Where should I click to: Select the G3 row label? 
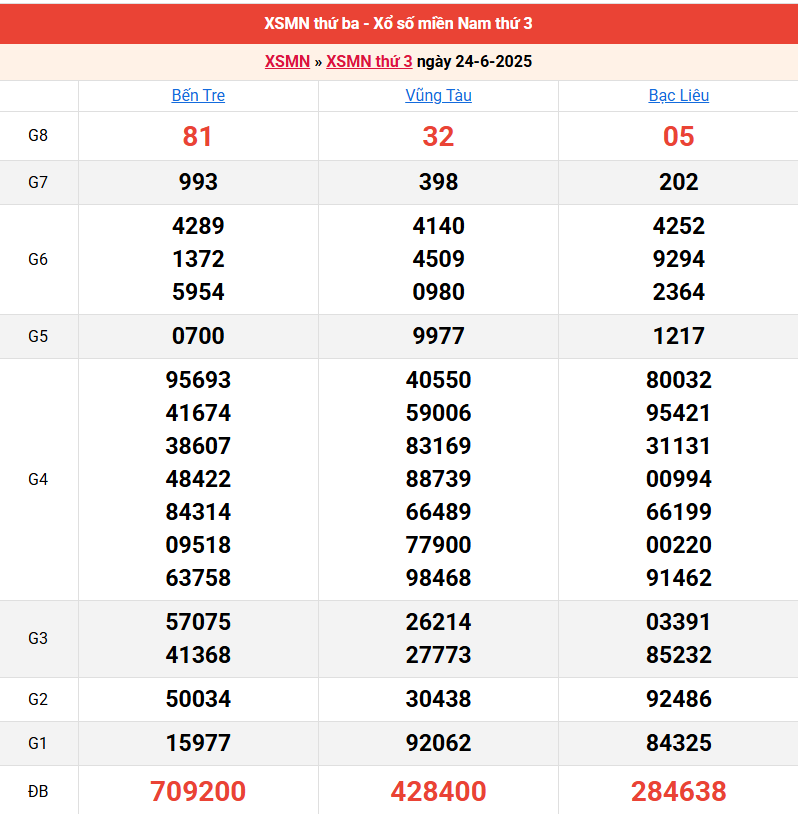38,638
